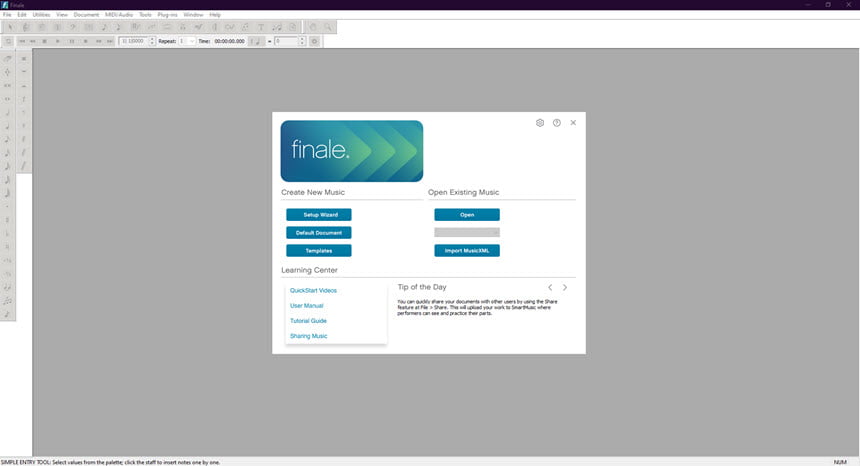Open the Sharing Music link
The width and height of the screenshot is (860, 466).
[308, 336]
